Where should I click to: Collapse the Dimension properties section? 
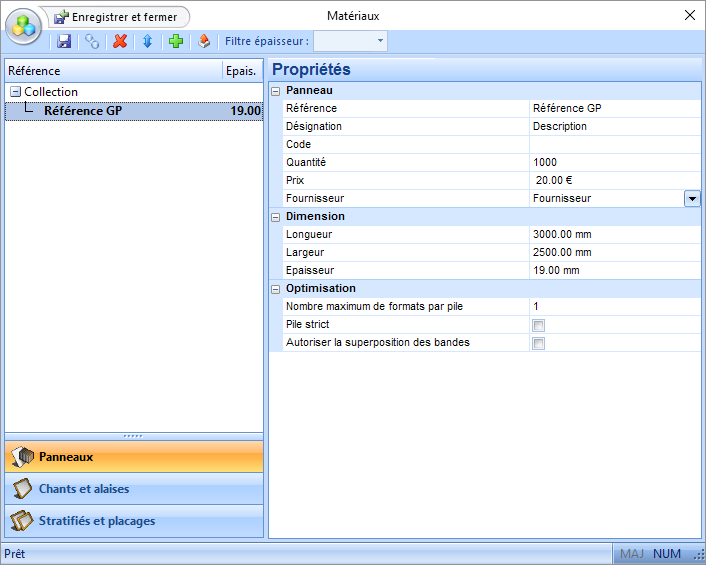(x=276, y=216)
